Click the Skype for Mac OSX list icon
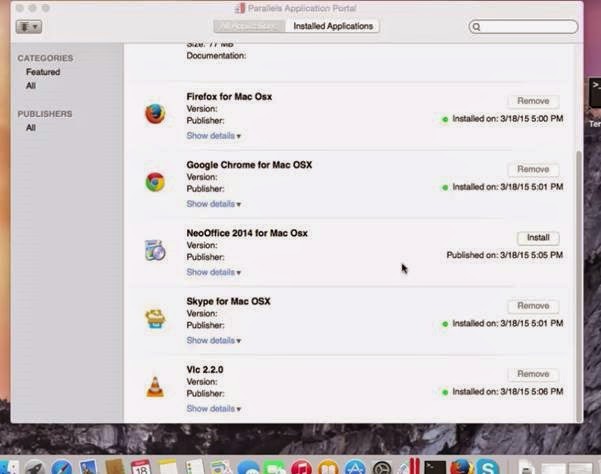Viewport: 601px width, 474px height. (155, 318)
